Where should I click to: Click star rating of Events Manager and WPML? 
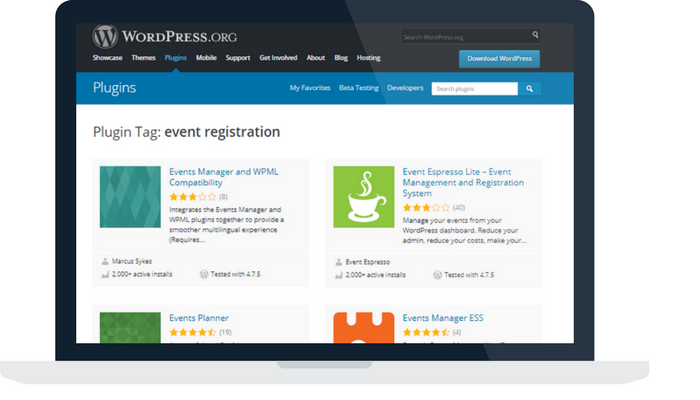(193, 197)
